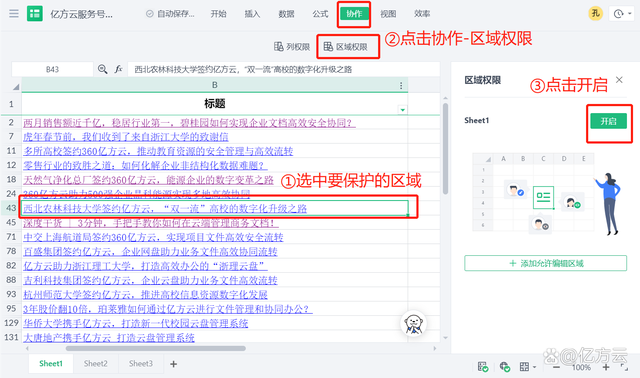Click the magnifier search icon
The width and height of the screenshot is (640, 378).
coord(102,69)
